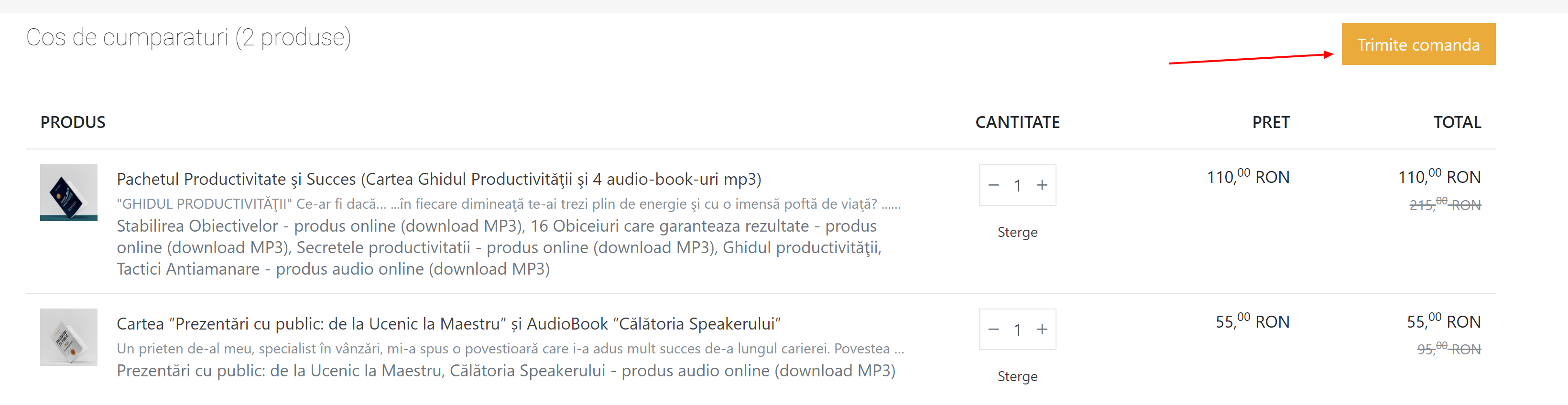Image resolution: width=1568 pixels, height=405 pixels.
Task: Open the Pachetul Productivitate şi Succes title link
Action: pos(439,180)
